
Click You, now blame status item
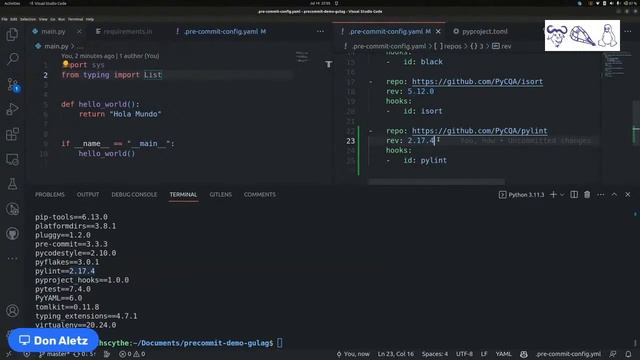coord(353,354)
